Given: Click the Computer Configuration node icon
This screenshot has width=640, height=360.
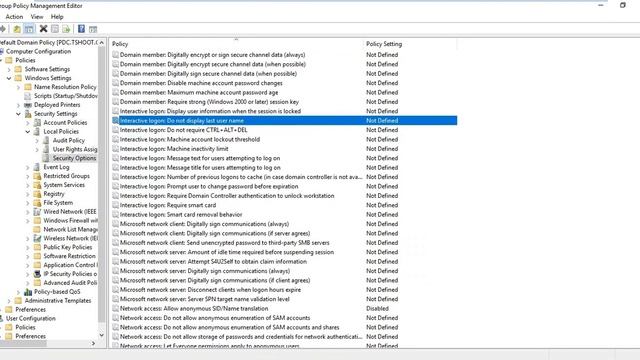Looking at the screenshot, I should coord(2,51).
